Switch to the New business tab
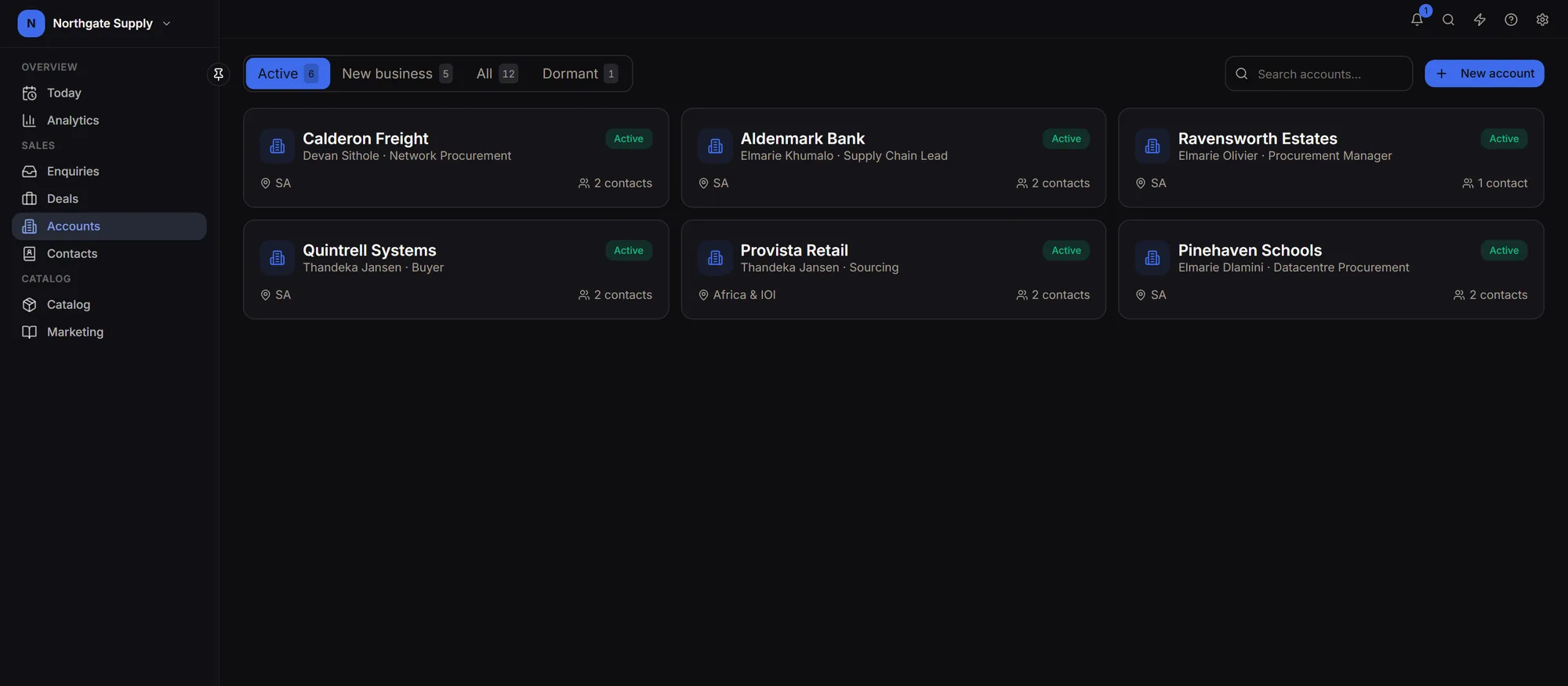The height and width of the screenshot is (686, 1568). tap(397, 74)
